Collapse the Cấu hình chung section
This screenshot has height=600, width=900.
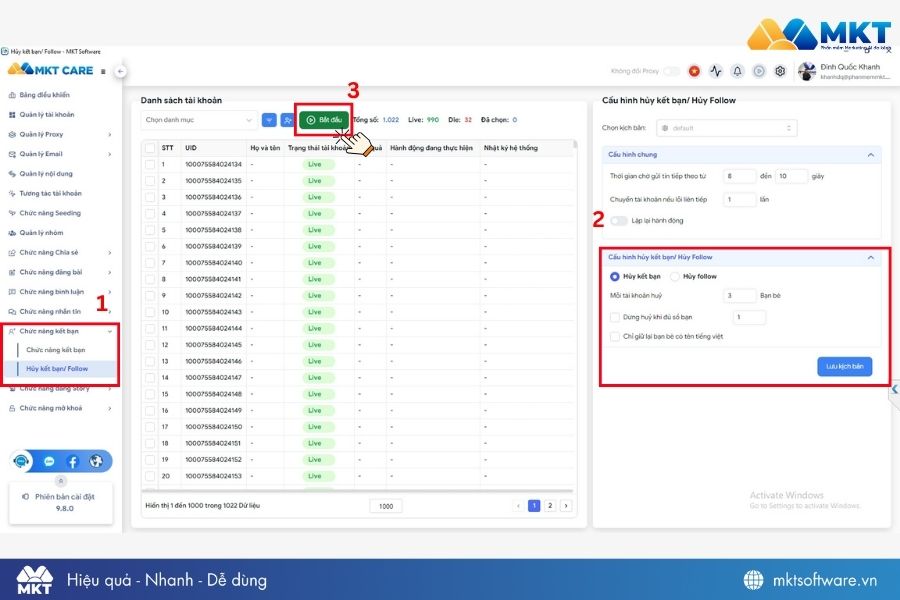(871, 154)
